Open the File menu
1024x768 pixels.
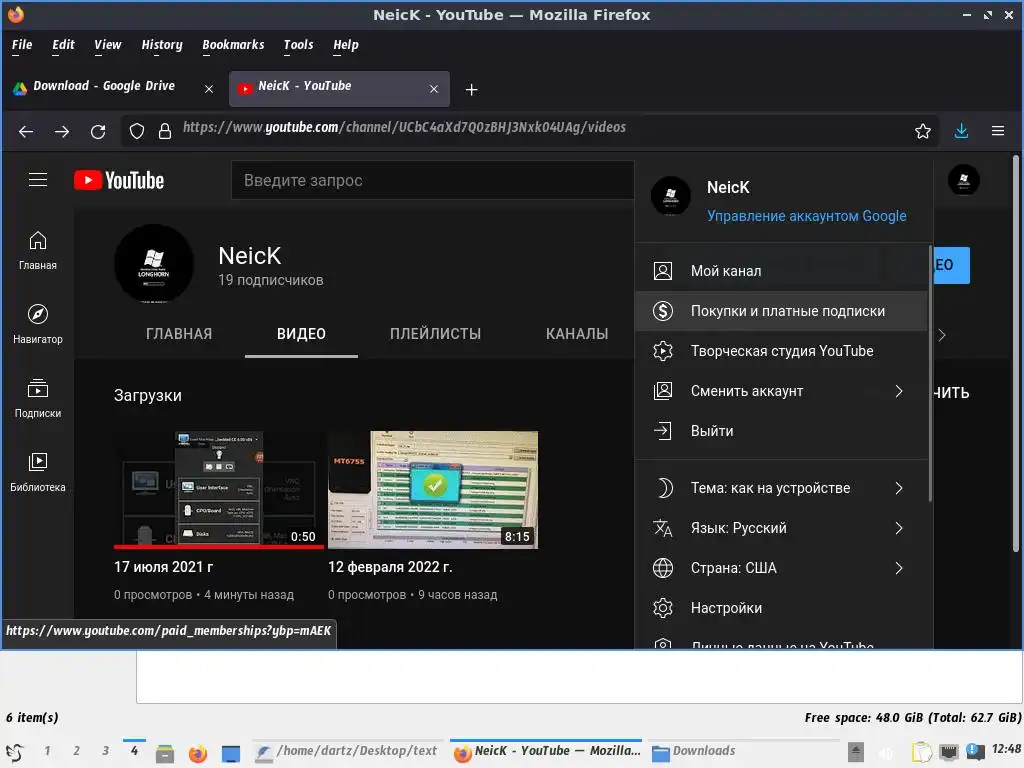(22, 45)
